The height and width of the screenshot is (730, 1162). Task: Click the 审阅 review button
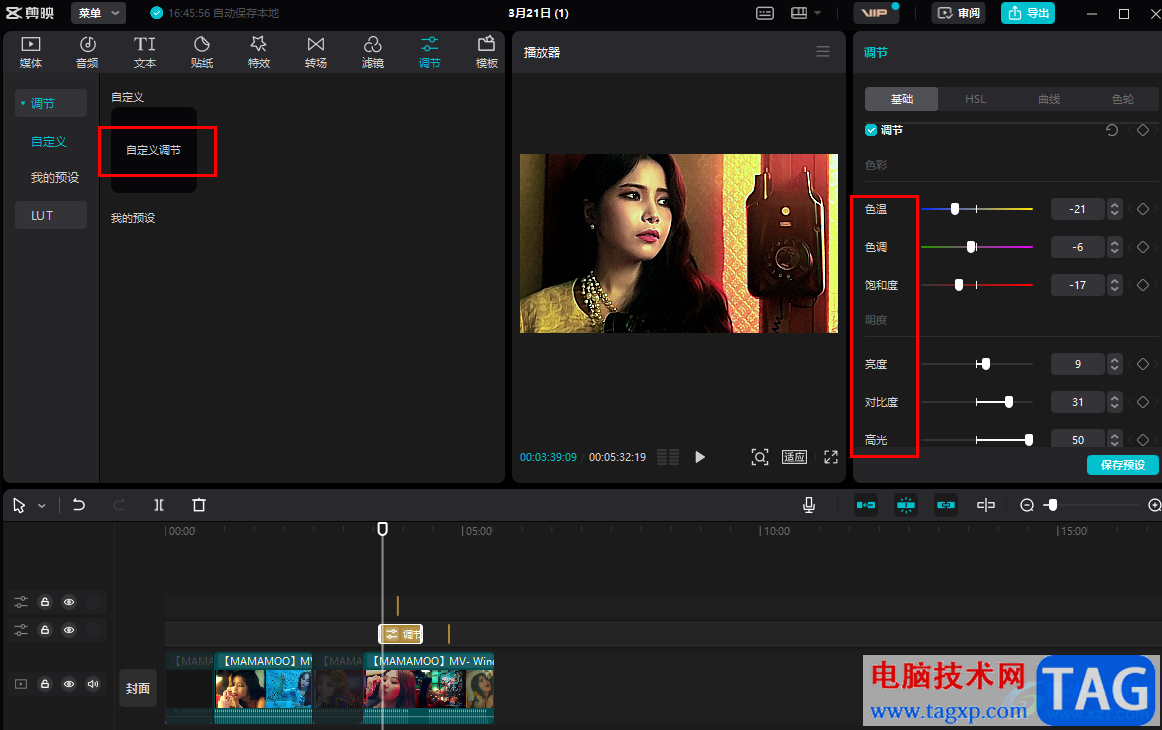point(958,13)
